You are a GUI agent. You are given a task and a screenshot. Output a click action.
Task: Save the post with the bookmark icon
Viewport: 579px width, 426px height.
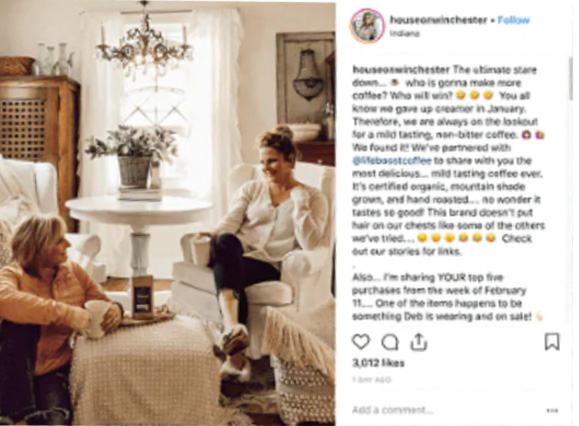click(x=552, y=341)
